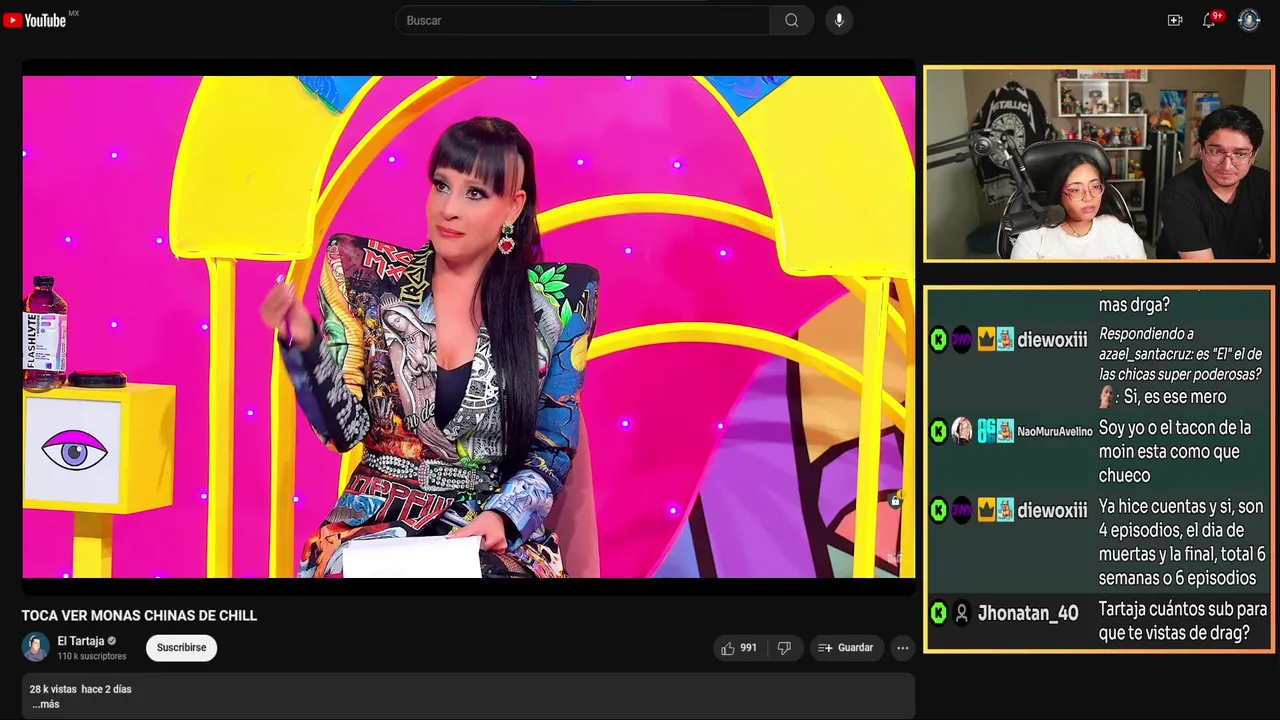
Task: Click NaoMuruAvelino's chat avatar
Action: [x=961, y=431]
